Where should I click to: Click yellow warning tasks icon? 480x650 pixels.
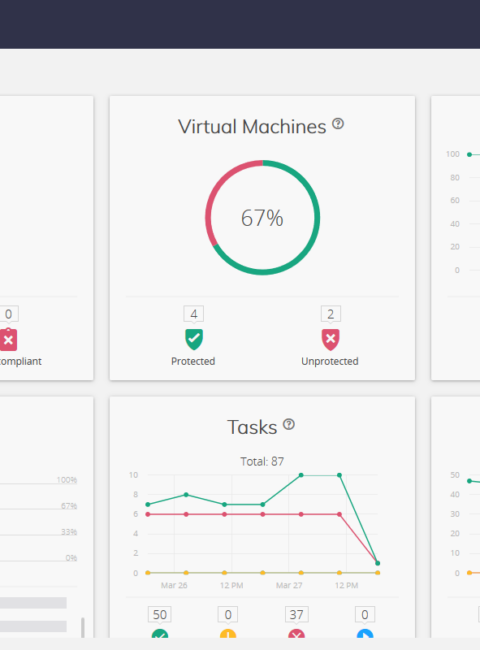click(x=228, y=634)
